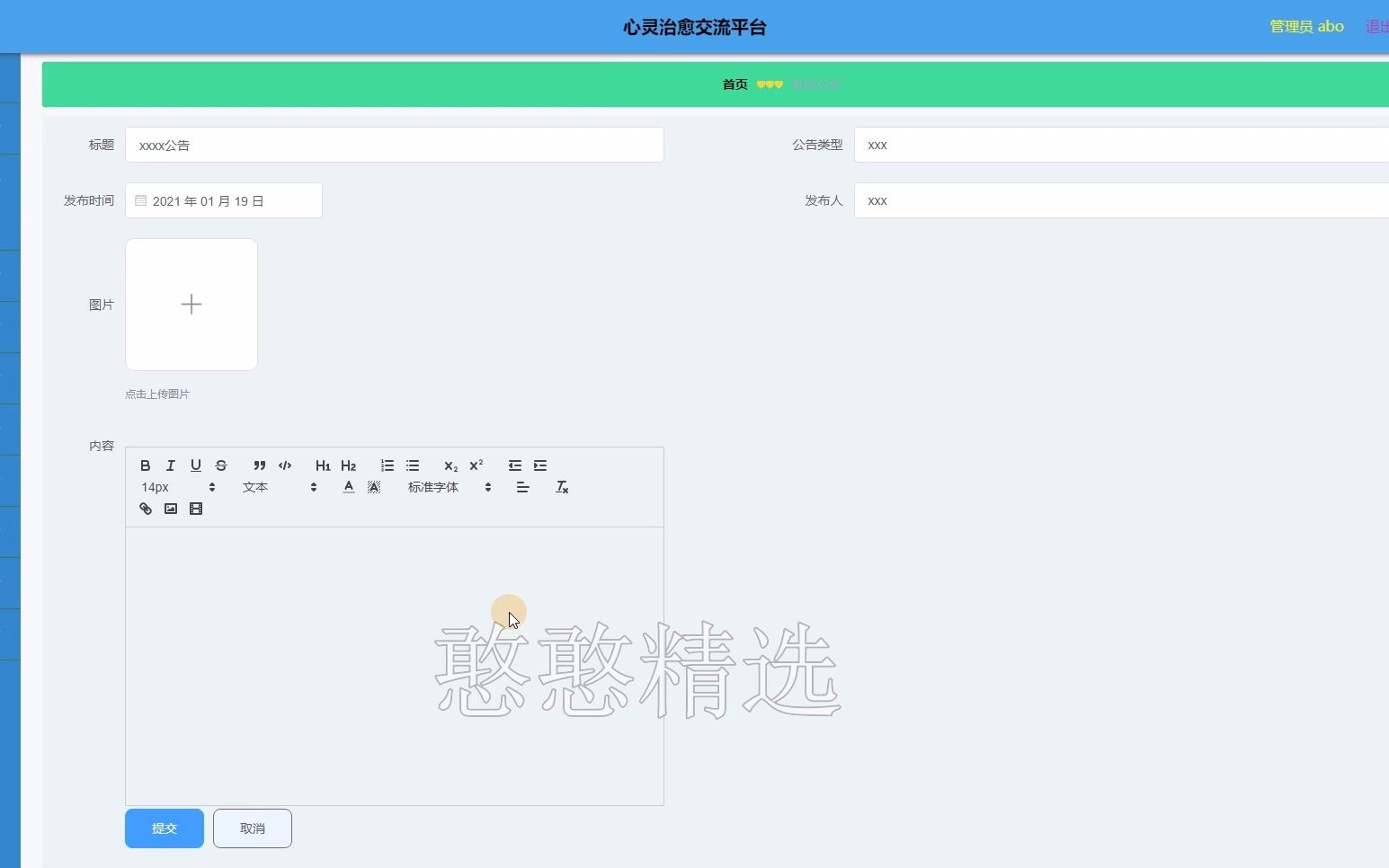The image size is (1389, 868).
Task: Click the 提交 submit button
Action: click(x=165, y=828)
